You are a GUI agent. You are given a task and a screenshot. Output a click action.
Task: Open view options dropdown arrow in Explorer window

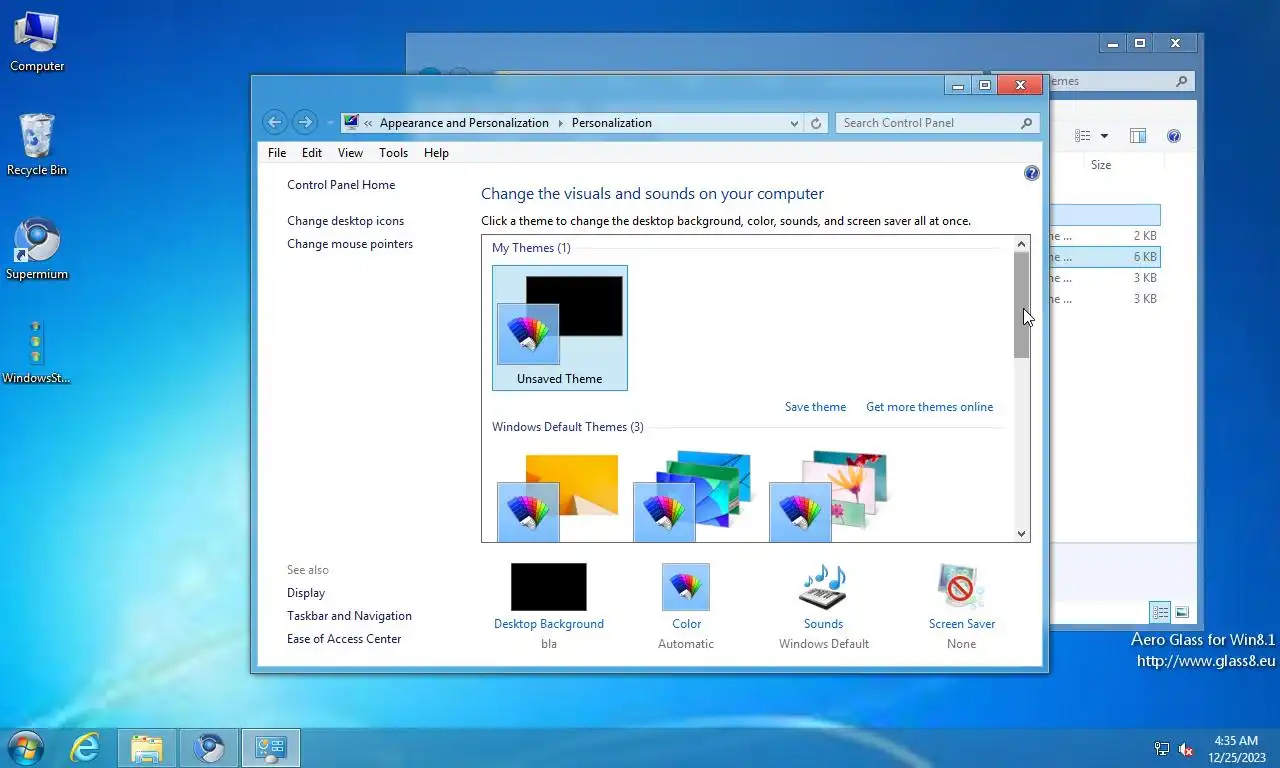click(1104, 136)
